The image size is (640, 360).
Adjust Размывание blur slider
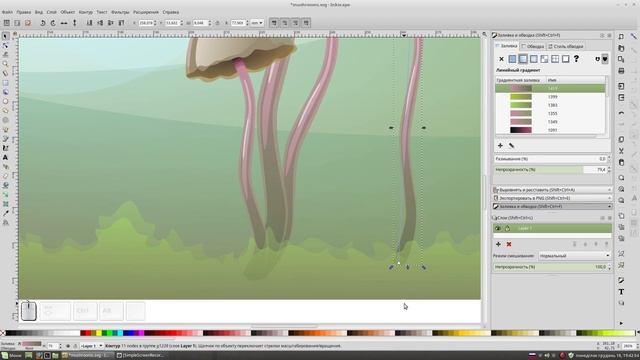[x=550, y=159]
